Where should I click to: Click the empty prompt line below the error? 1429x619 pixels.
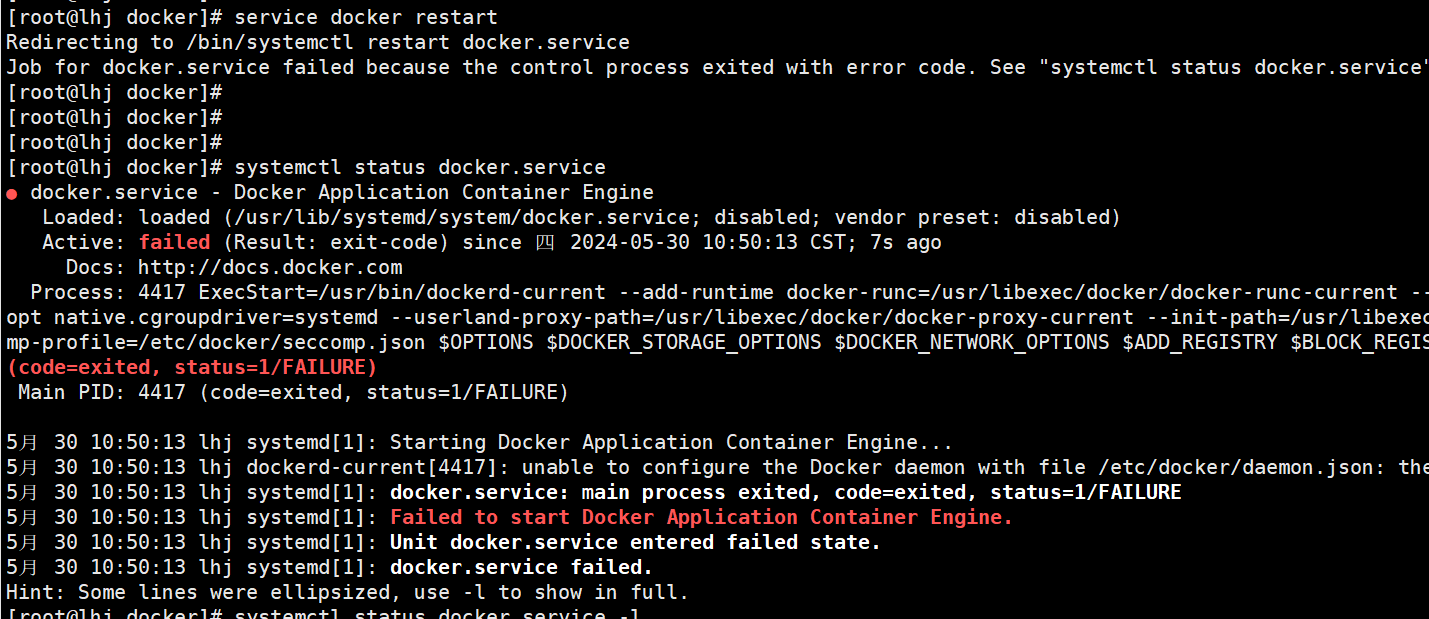(114, 92)
